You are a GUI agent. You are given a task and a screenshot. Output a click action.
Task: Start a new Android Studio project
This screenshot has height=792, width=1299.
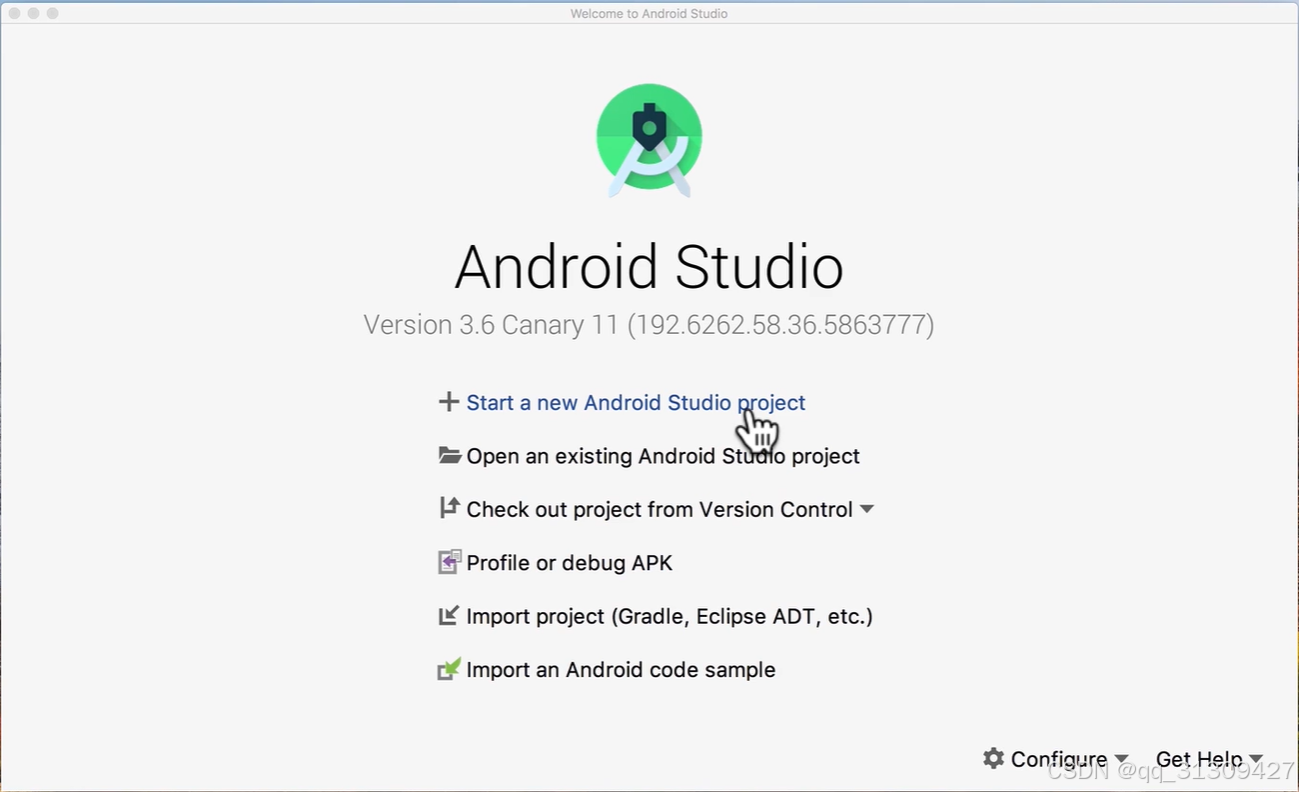[636, 402]
